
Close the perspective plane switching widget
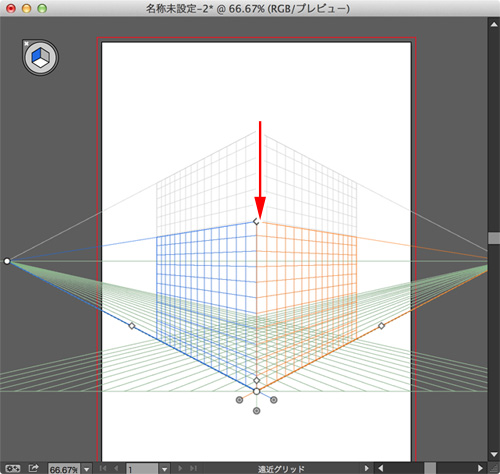click(x=26, y=43)
